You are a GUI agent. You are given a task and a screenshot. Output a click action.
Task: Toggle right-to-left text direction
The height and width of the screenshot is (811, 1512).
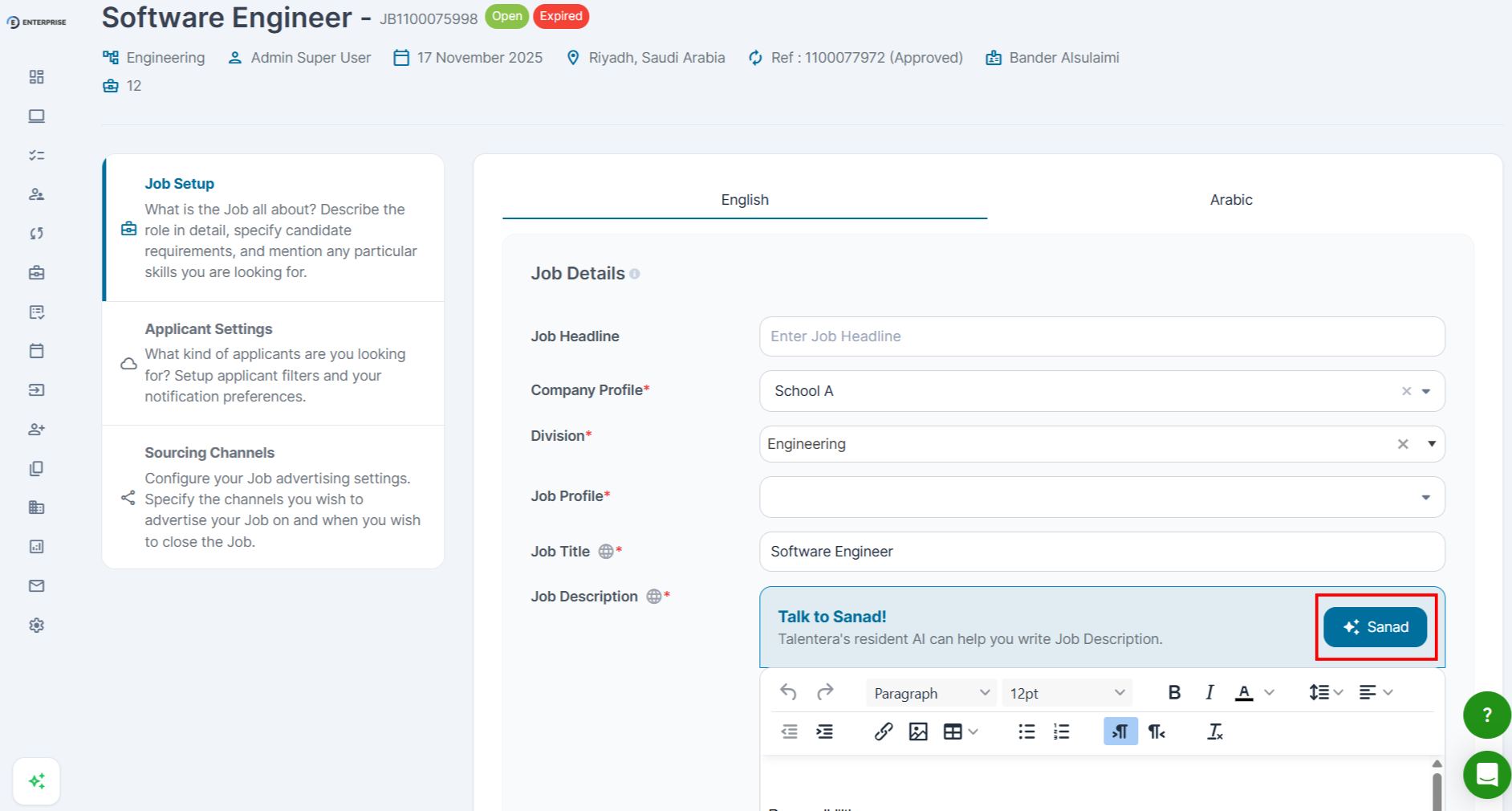click(x=1156, y=732)
